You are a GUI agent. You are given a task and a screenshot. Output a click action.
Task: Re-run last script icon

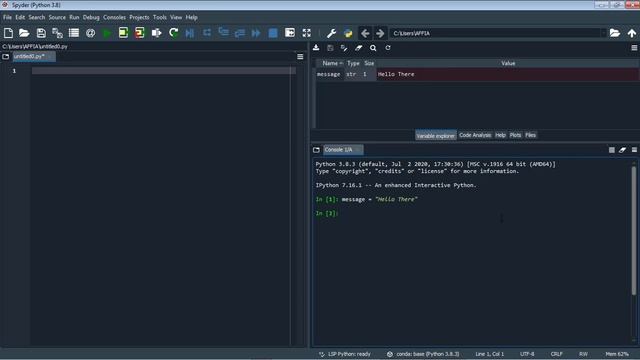click(173, 33)
